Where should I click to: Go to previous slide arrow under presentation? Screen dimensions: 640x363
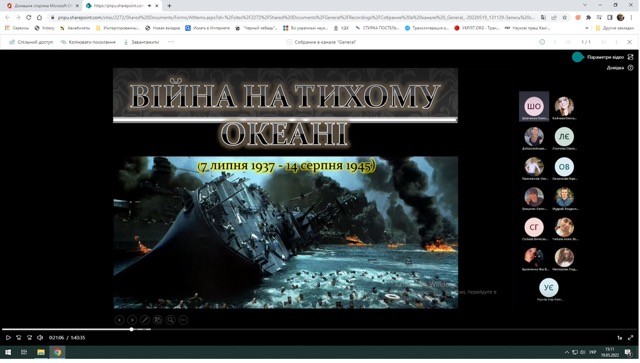pos(119,320)
